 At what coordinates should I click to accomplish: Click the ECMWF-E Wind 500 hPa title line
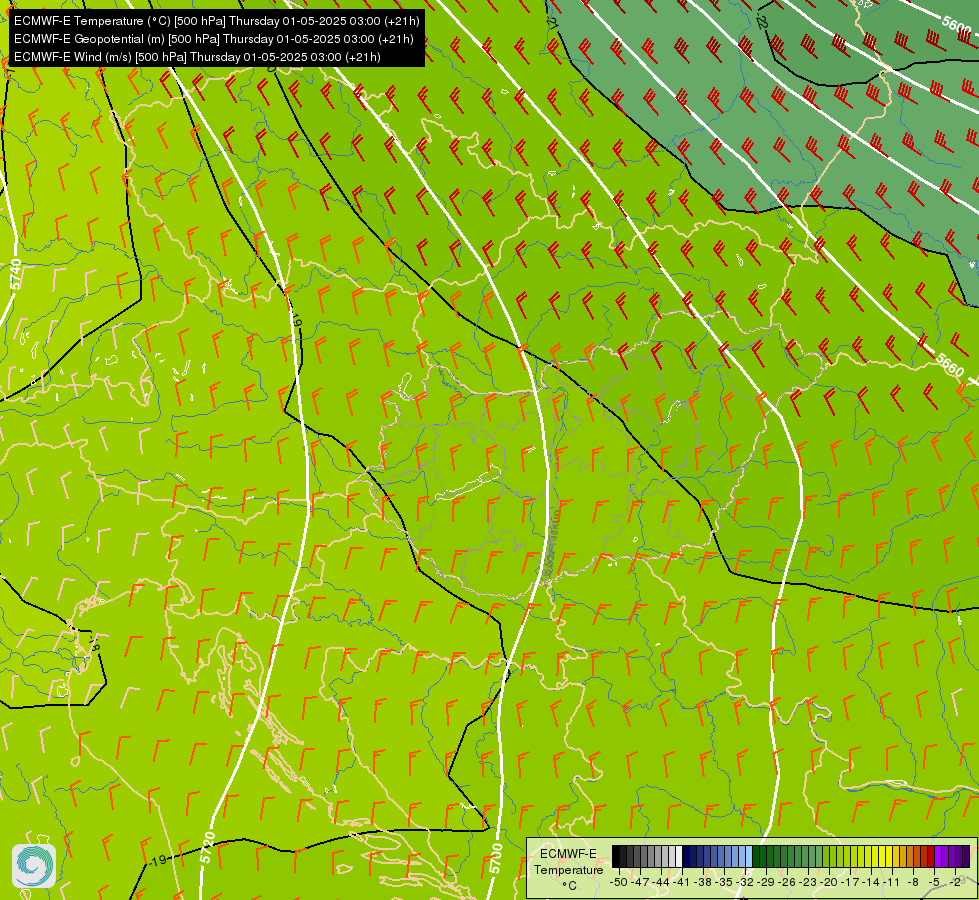point(197,57)
